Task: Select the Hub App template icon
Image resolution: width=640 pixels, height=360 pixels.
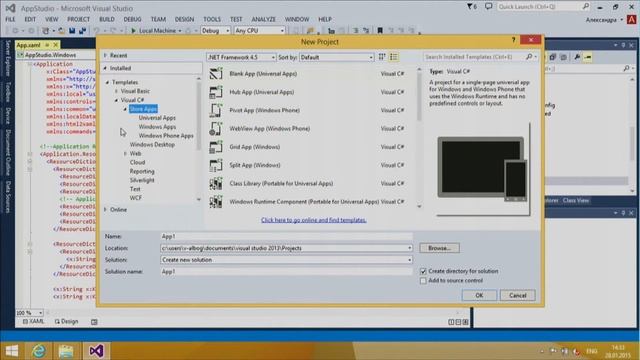Action: [216, 92]
